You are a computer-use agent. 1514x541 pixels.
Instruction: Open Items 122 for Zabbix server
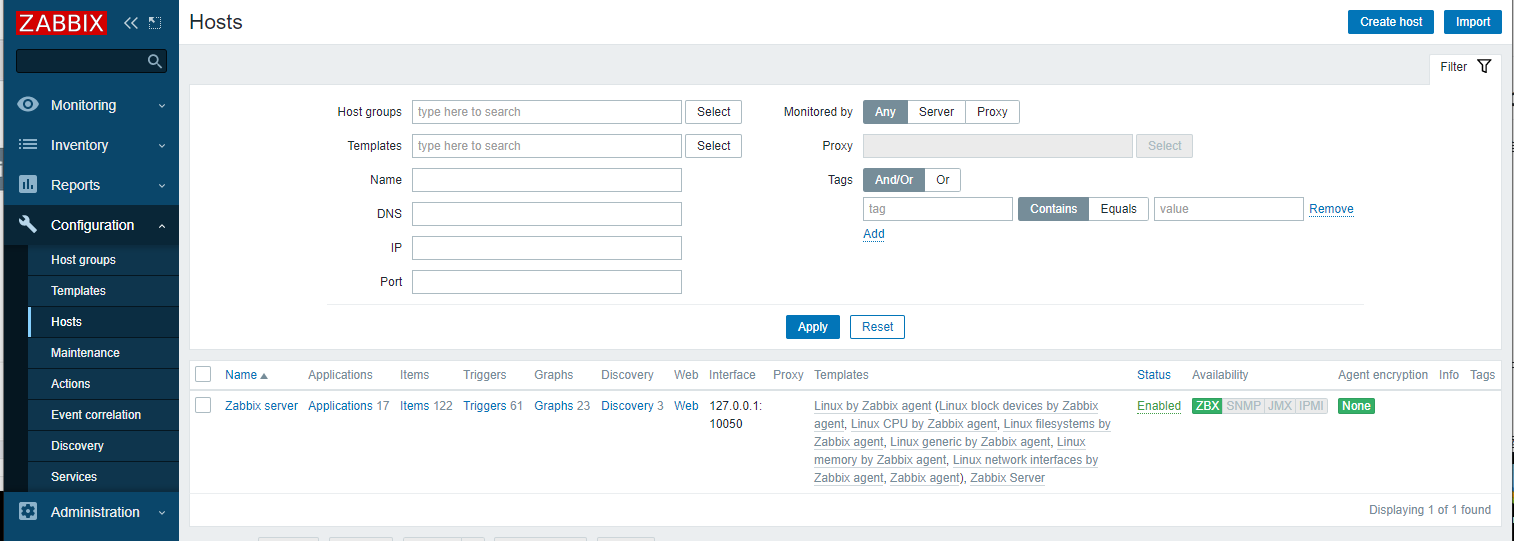[414, 406]
